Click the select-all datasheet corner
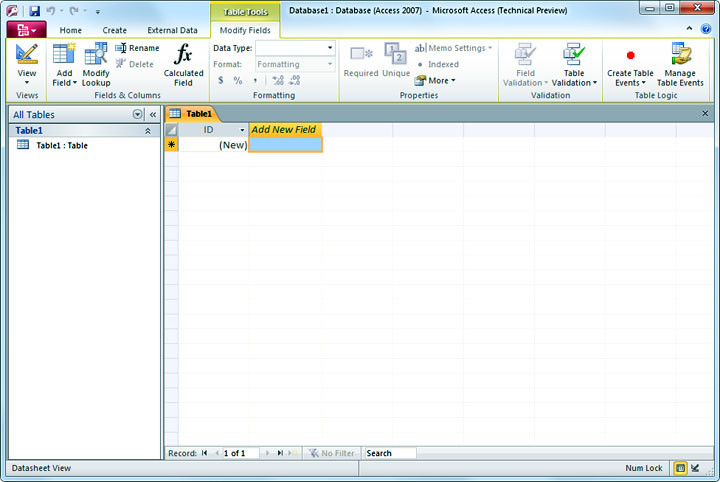720x482 pixels. point(171,130)
